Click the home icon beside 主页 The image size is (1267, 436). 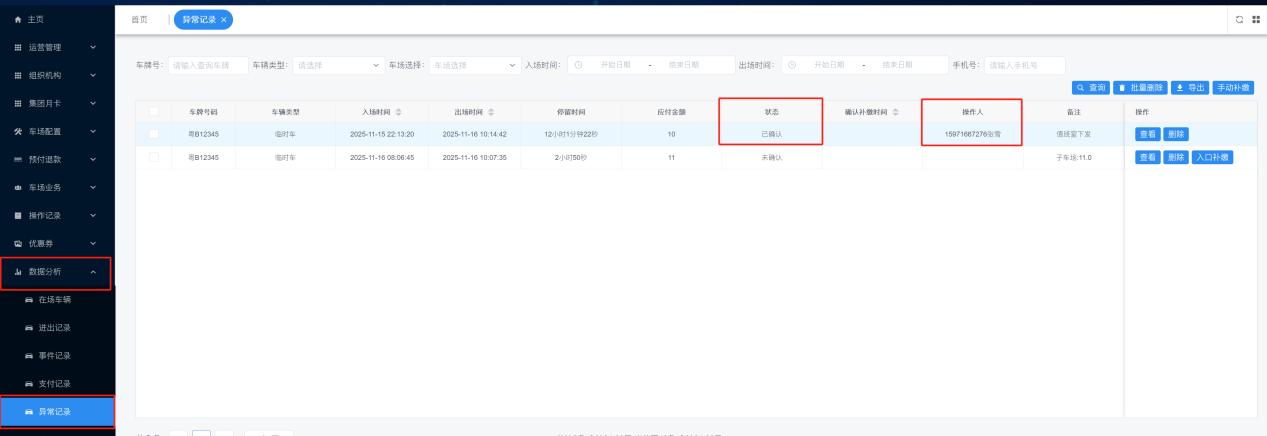[x=18, y=20]
